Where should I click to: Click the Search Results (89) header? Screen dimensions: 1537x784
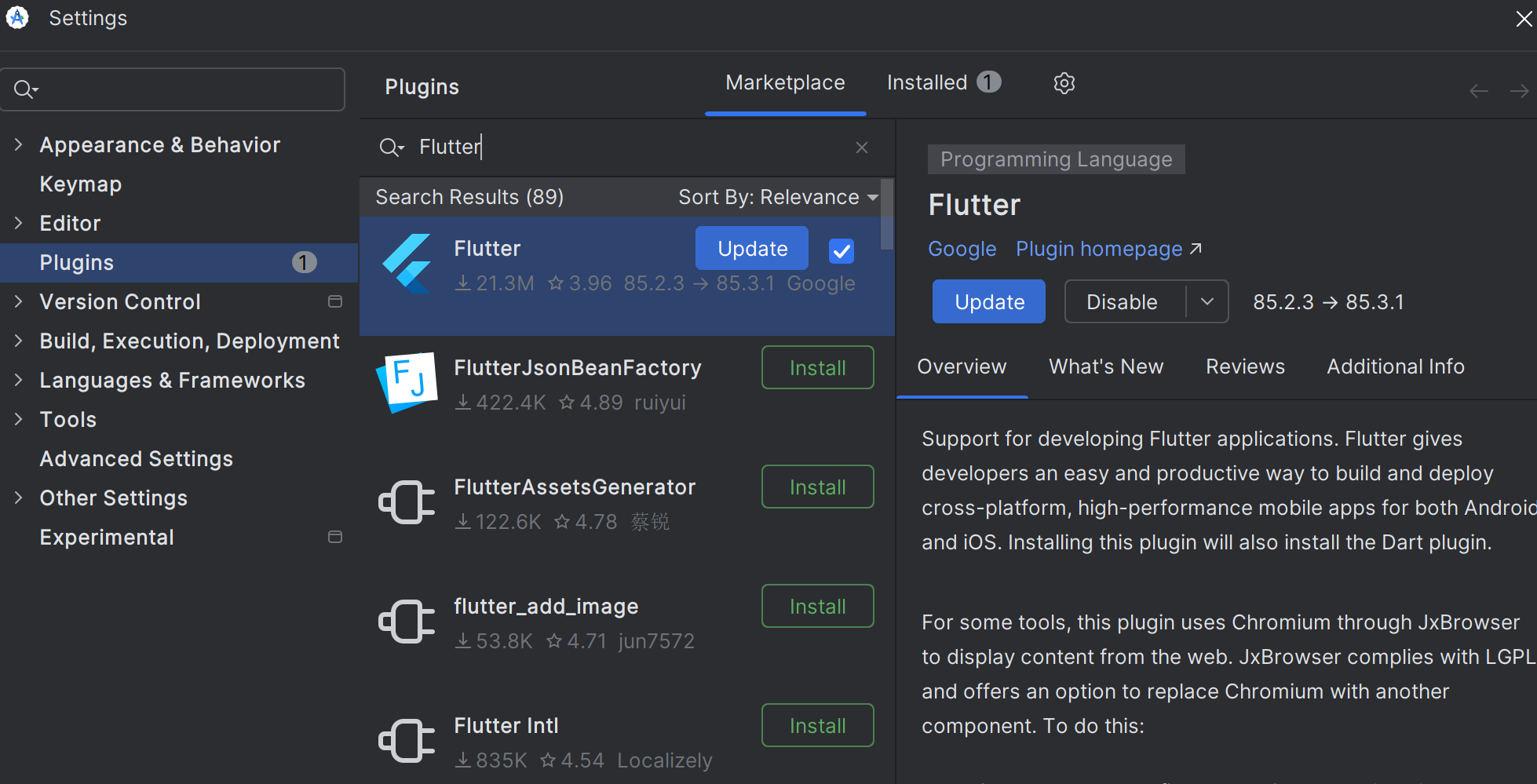click(x=469, y=197)
